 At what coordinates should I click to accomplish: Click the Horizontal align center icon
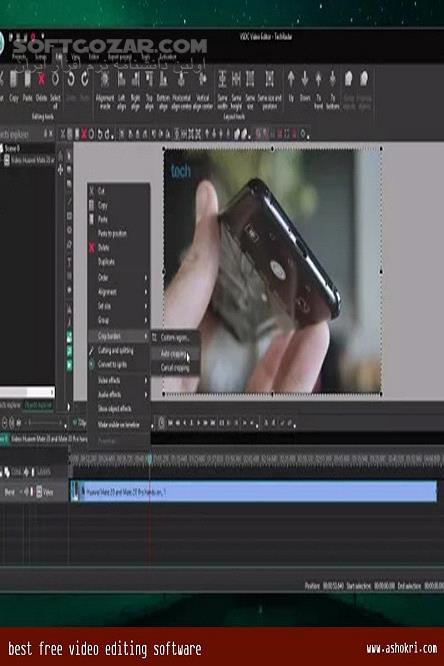181,79
